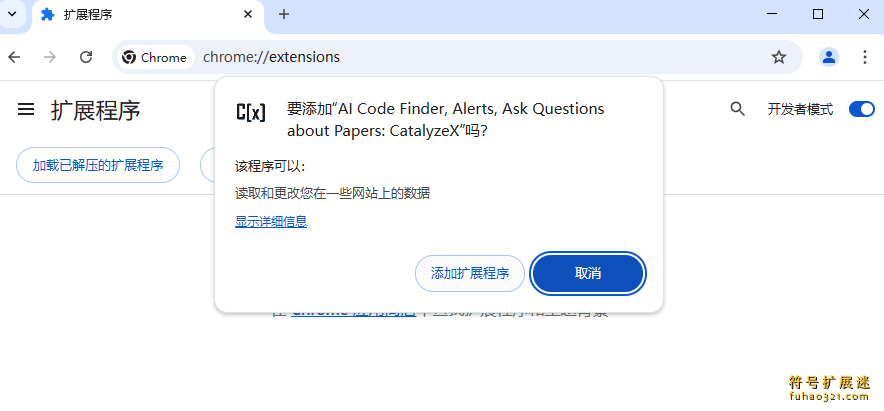Viewport: 884px width, 411px height.
Task: Bookmark this page with star icon
Action: (x=779, y=57)
